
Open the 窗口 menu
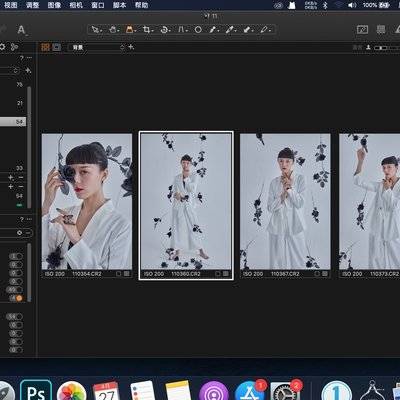(98, 5)
